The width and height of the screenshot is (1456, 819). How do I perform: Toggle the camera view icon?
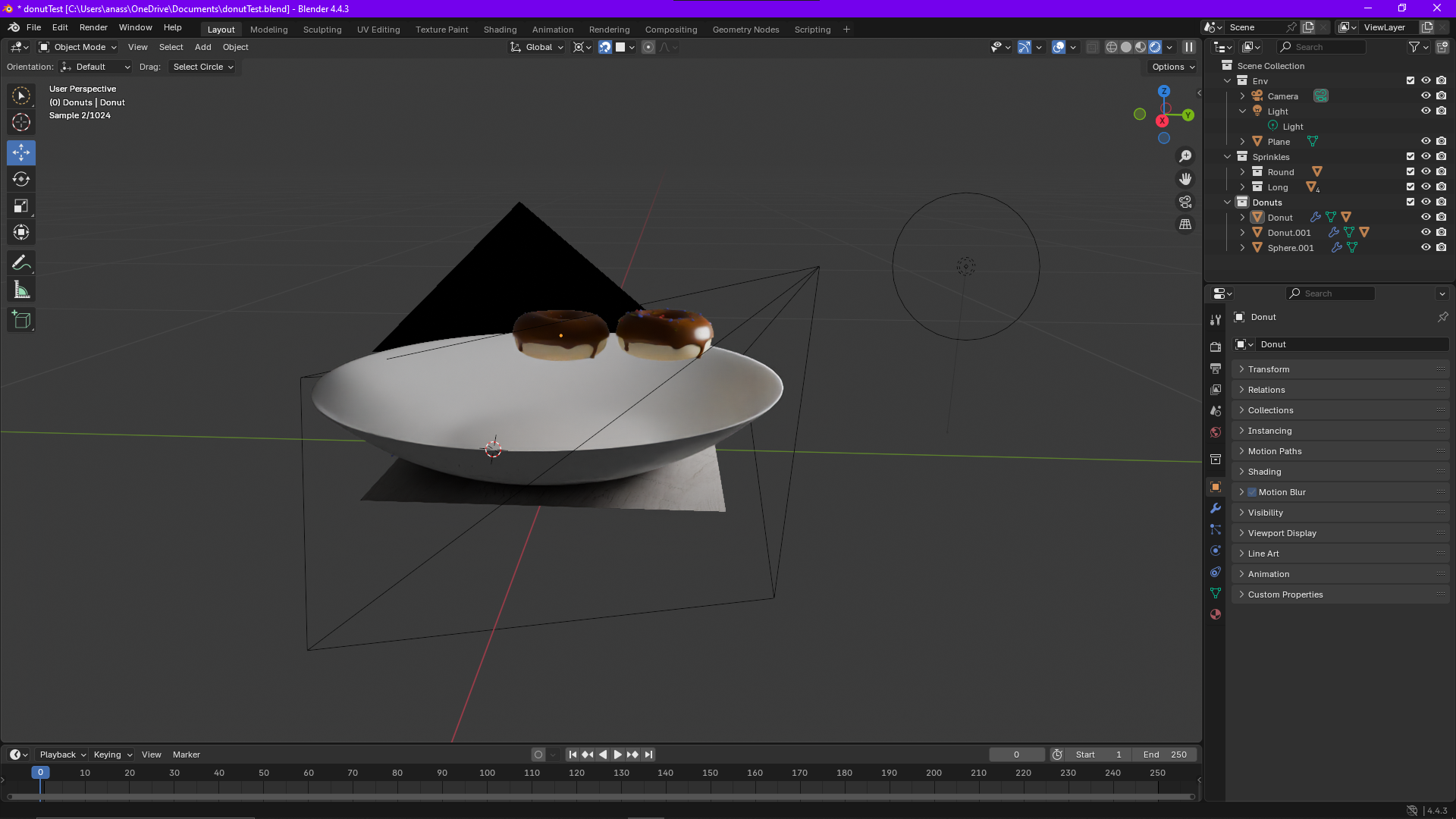click(x=1185, y=202)
